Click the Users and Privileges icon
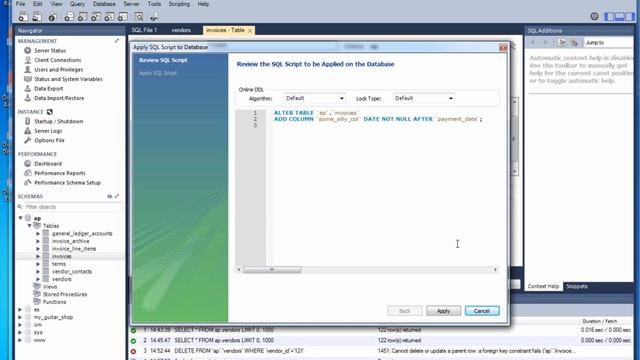This screenshot has height=360, width=640. coord(27,69)
